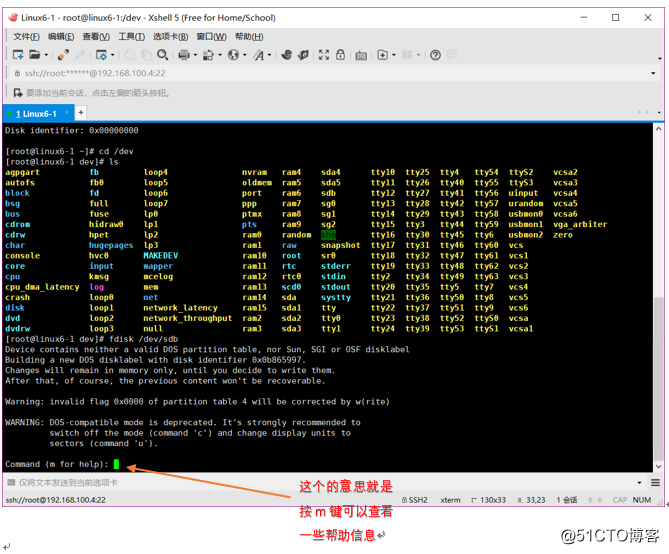
Task: Open the 选项卡(B) menu
Action: pyautogui.click(x=171, y=37)
